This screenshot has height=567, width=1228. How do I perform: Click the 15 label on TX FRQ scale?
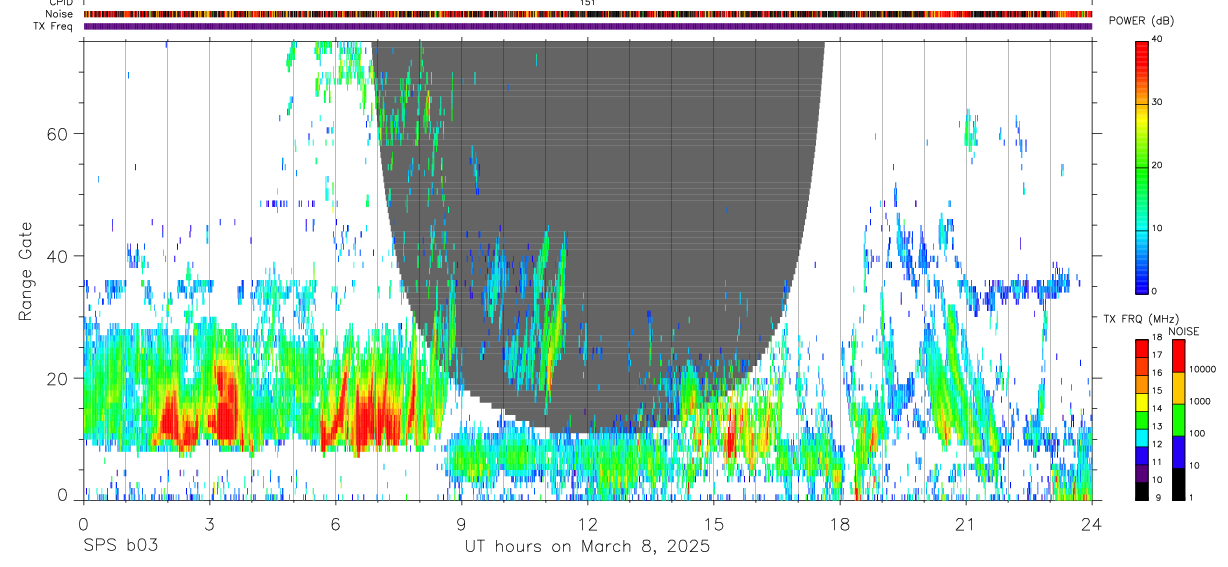coord(1158,390)
